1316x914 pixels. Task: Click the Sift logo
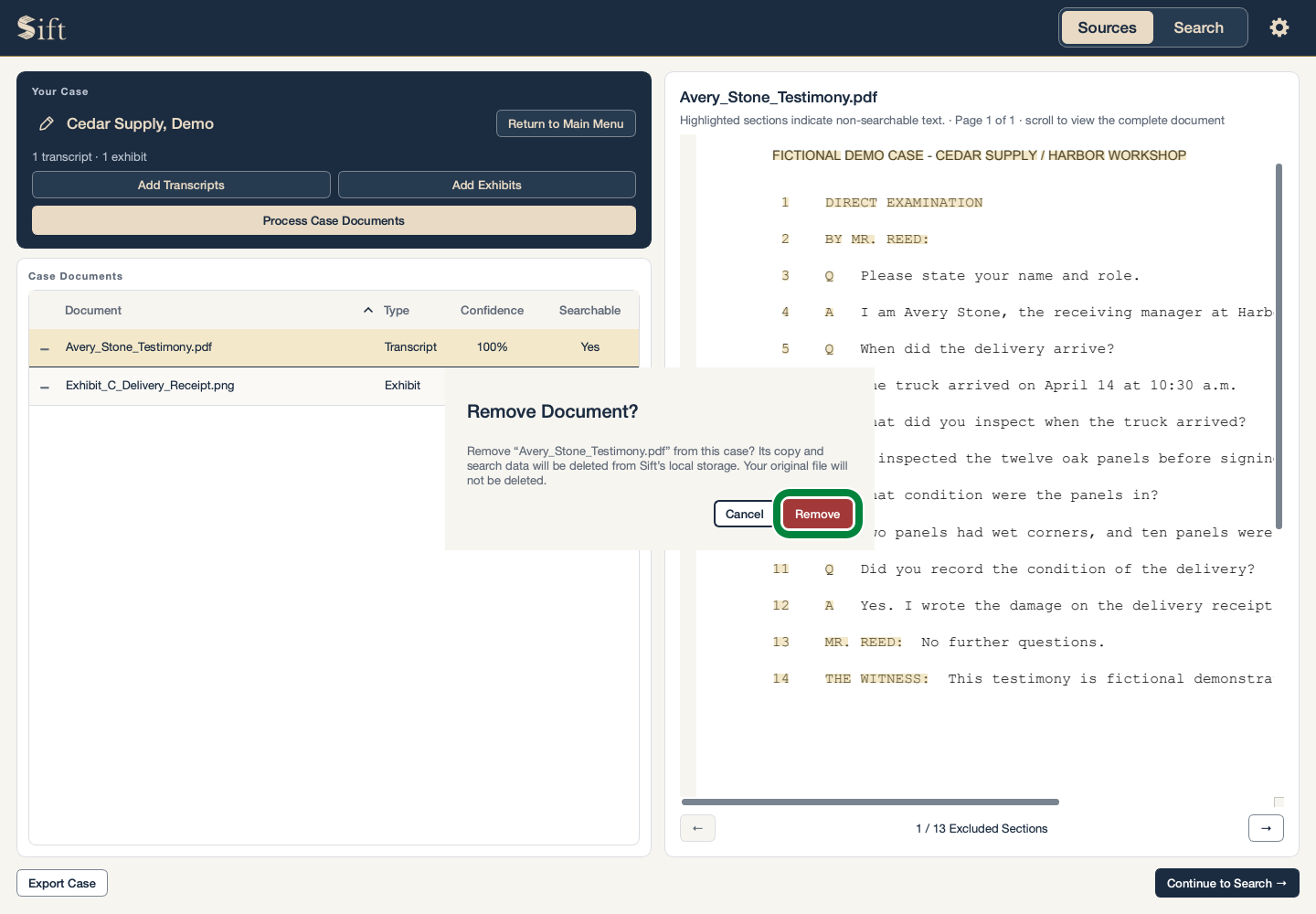[42, 28]
